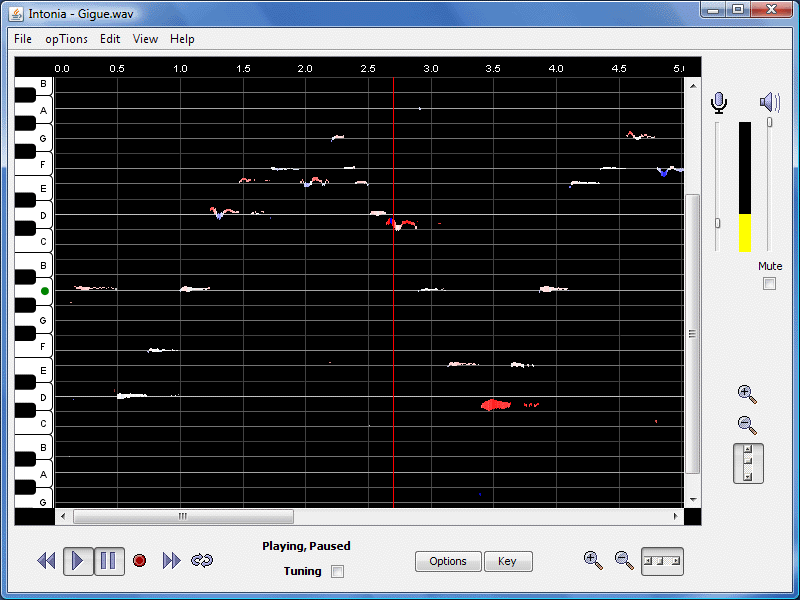
Task: Zoom in vertically with right-side magnifier plus
Action: [747, 394]
